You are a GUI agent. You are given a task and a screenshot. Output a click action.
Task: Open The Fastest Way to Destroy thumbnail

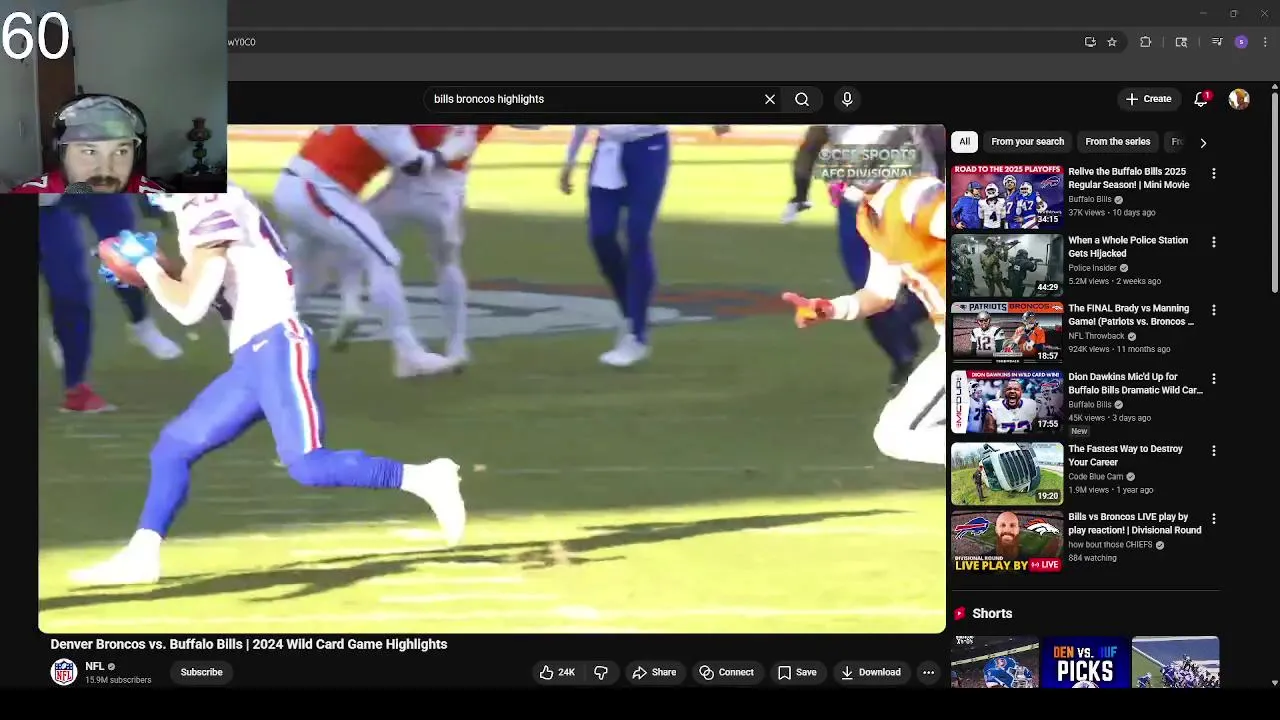click(x=1007, y=473)
